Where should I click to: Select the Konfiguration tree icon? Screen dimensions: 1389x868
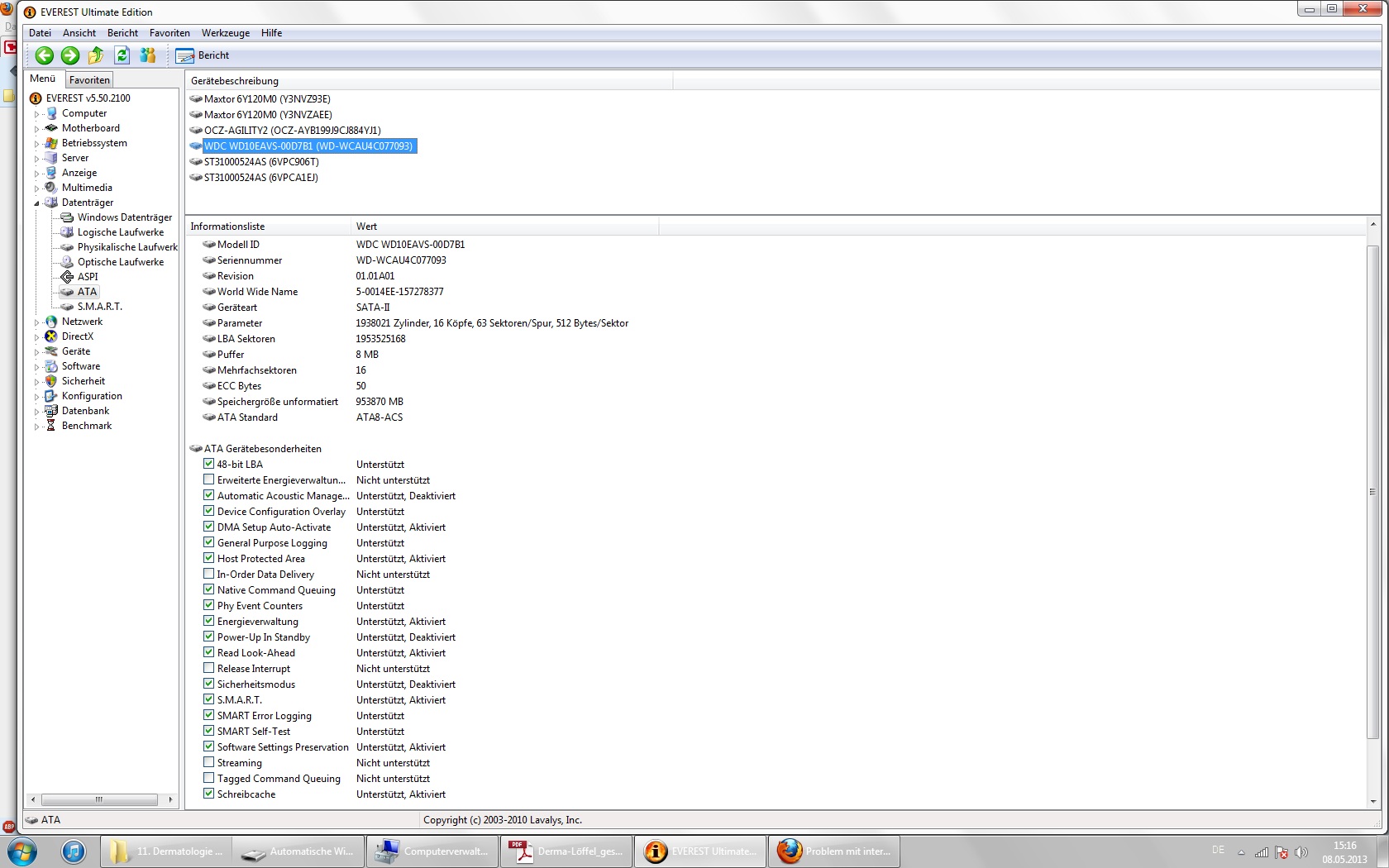click(x=51, y=396)
